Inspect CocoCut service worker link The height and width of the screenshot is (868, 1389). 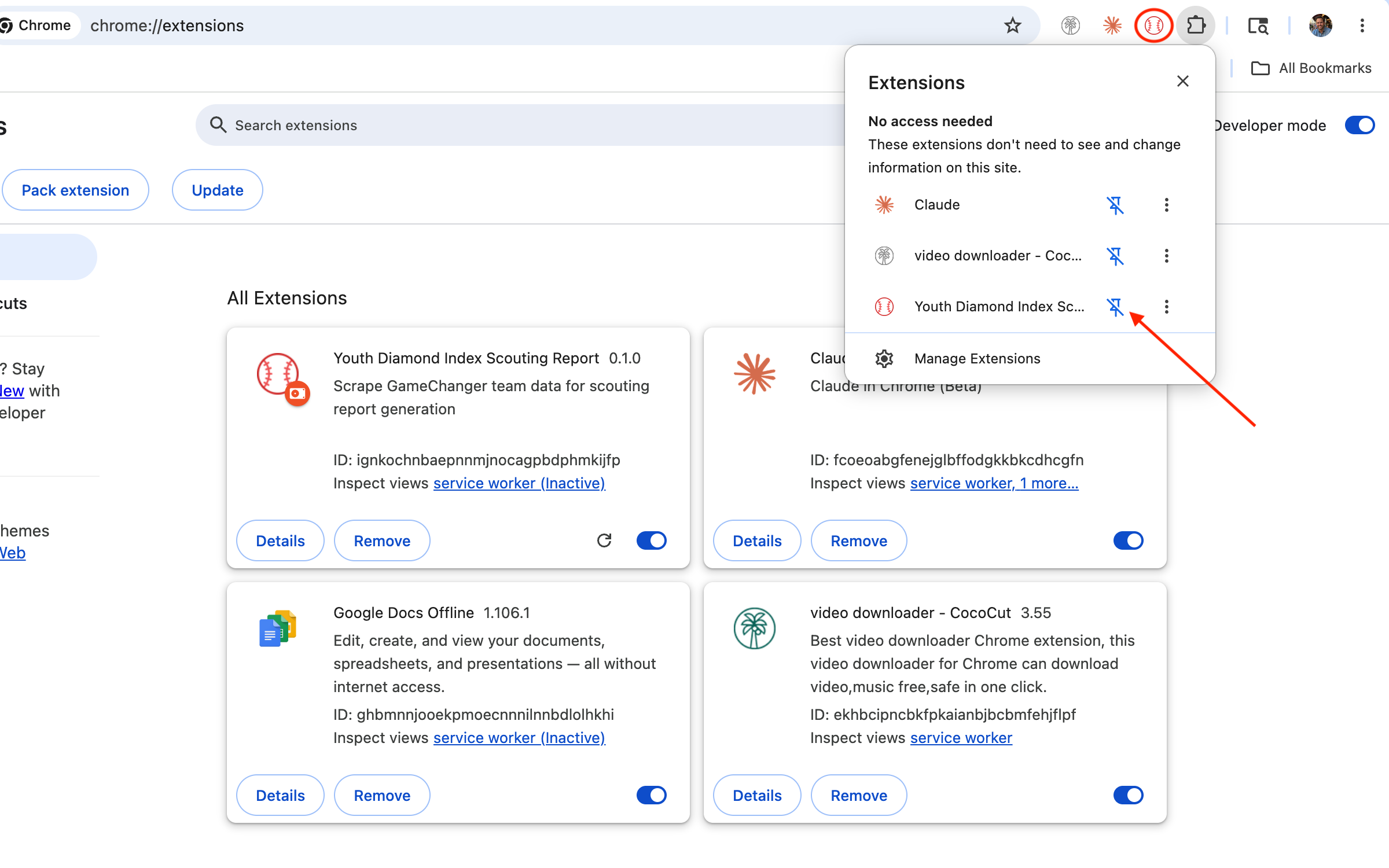tap(961, 738)
